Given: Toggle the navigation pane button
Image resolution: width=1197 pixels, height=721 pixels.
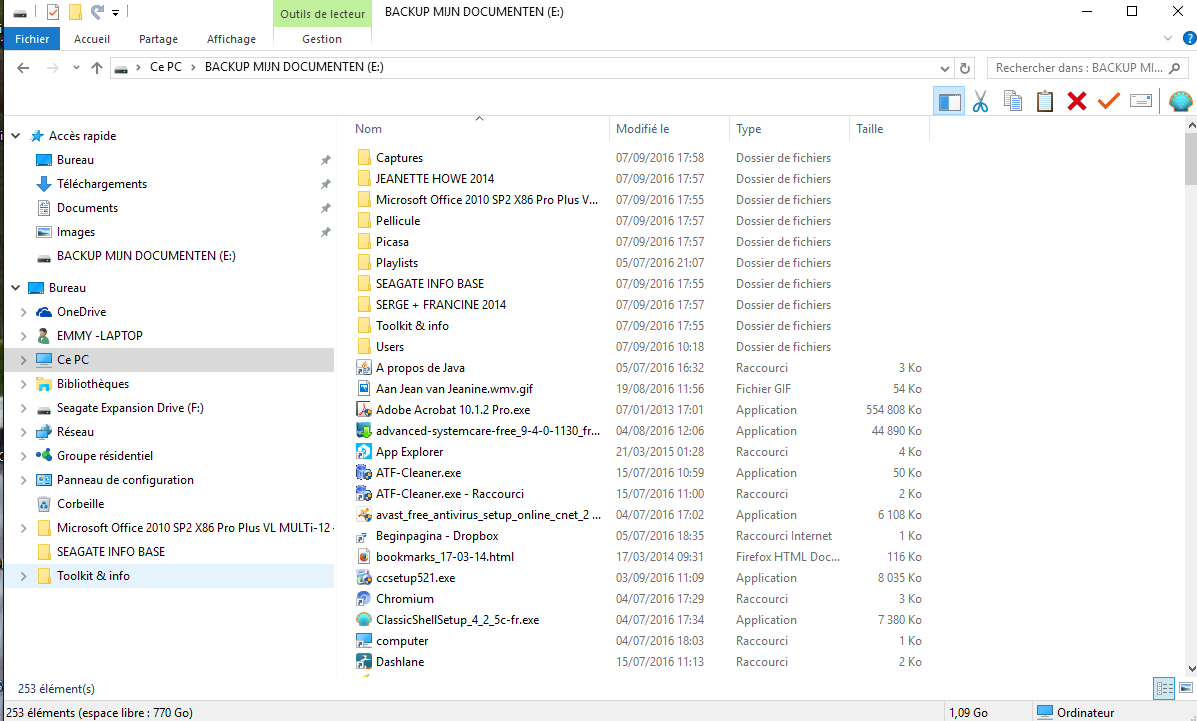Looking at the screenshot, I should click(x=949, y=101).
